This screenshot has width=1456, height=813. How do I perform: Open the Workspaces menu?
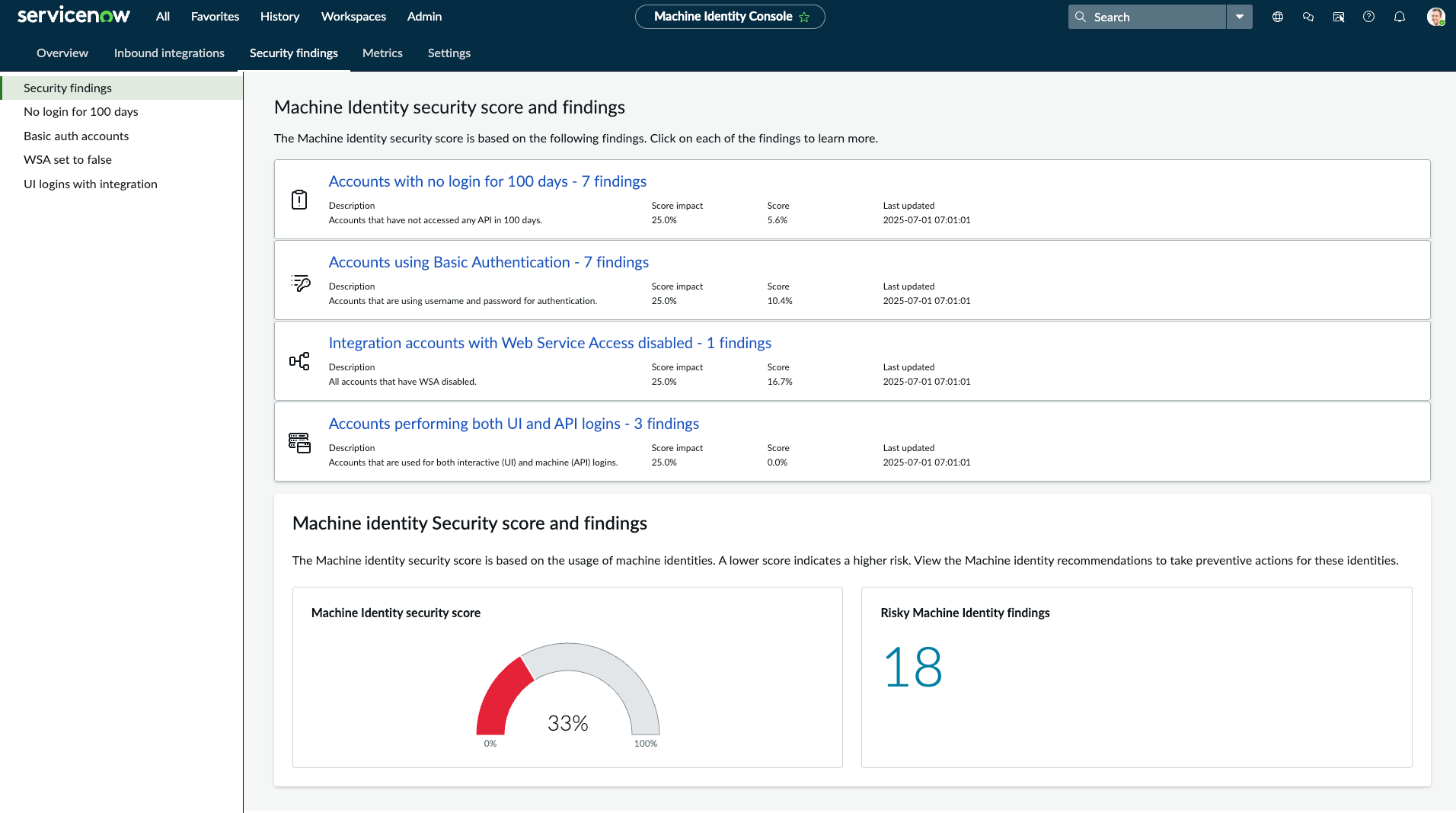click(x=353, y=16)
